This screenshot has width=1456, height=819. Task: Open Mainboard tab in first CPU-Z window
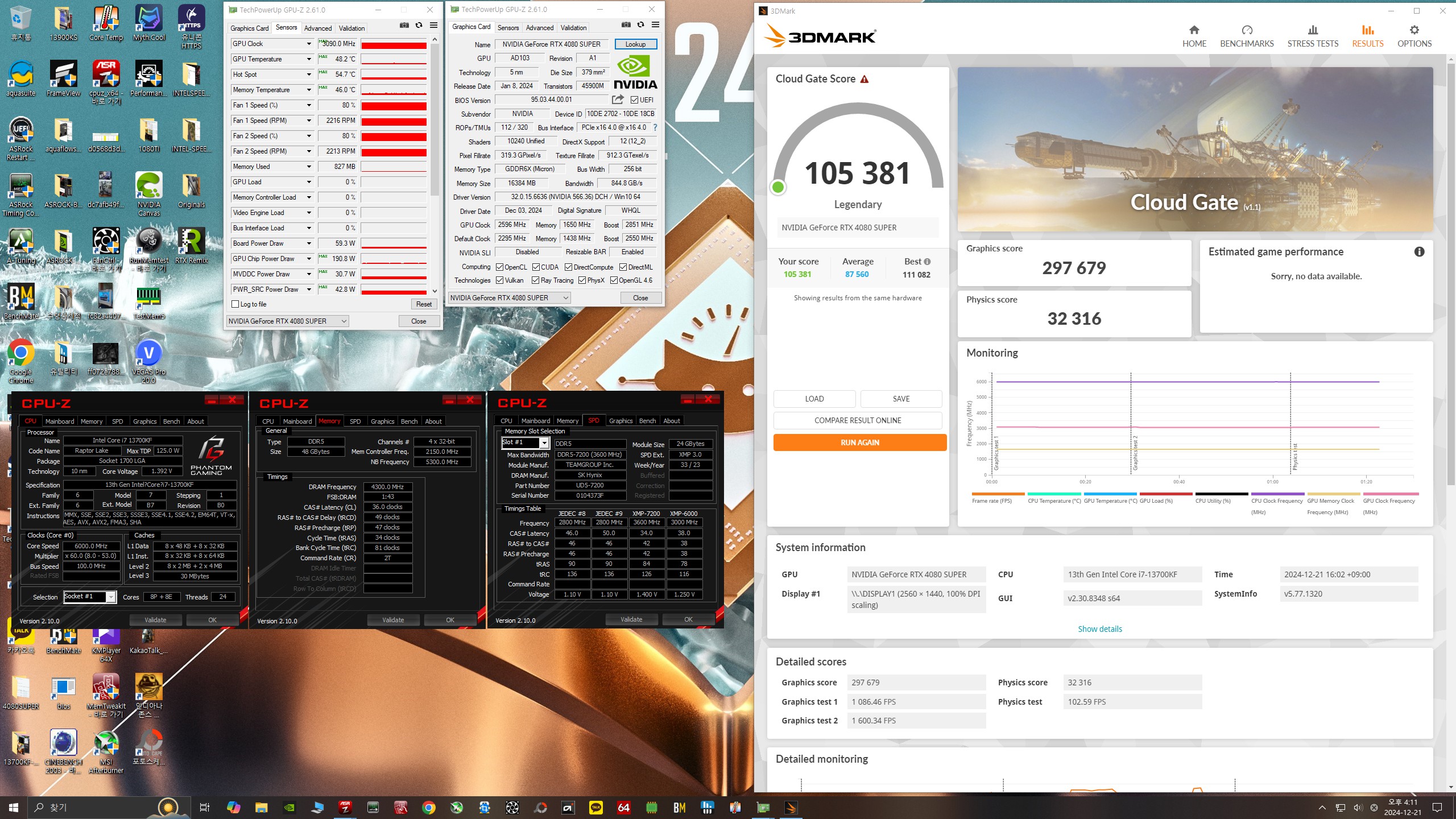(x=60, y=421)
